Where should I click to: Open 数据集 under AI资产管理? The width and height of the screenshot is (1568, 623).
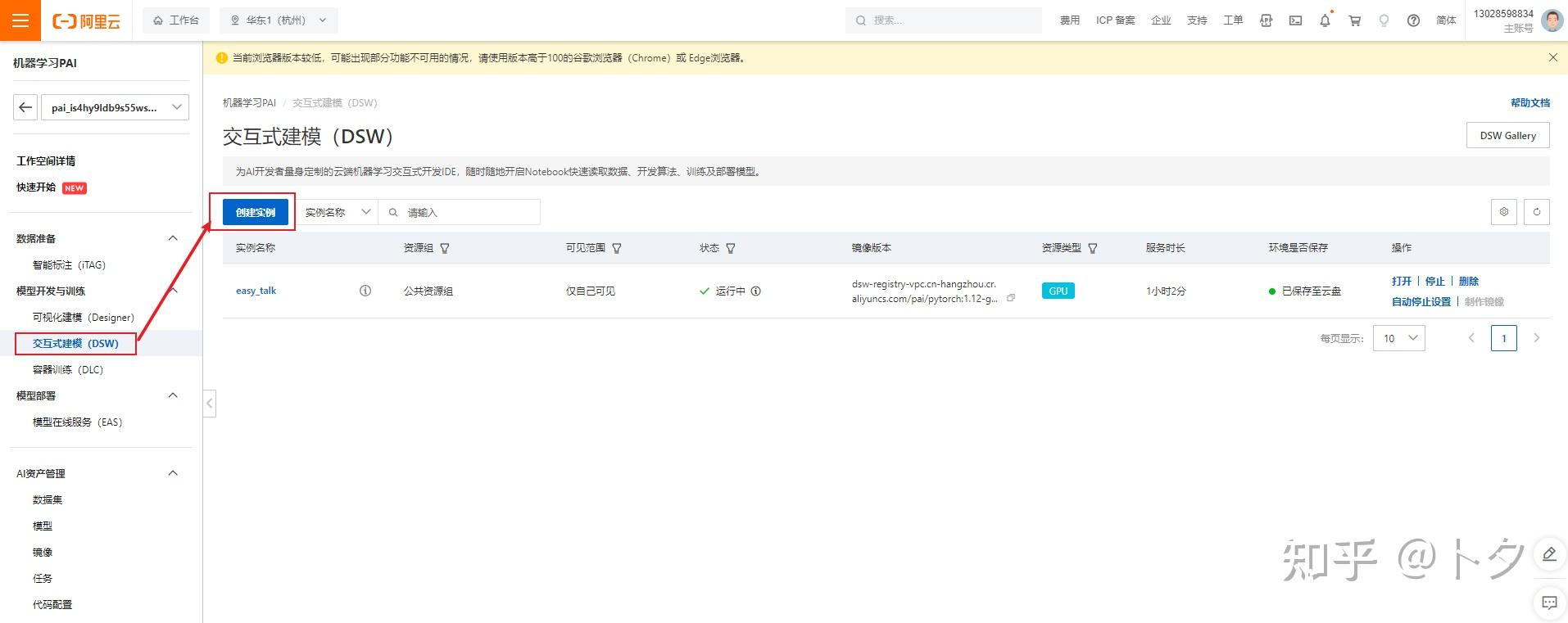coord(48,499)
